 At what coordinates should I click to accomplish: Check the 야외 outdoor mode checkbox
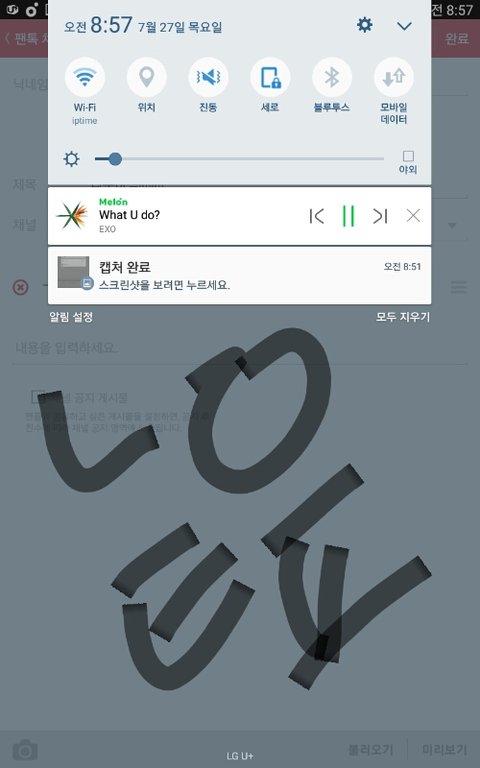click(408, 156)
